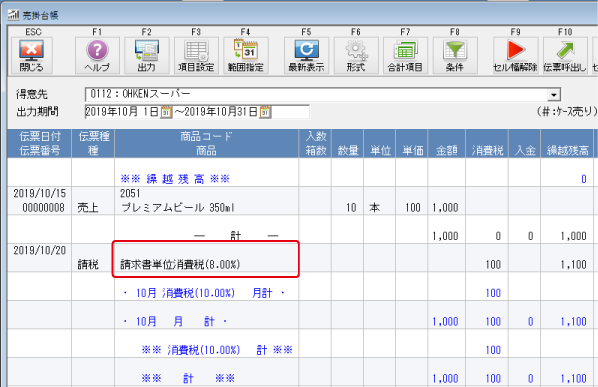Select the － 計 － subtotal row label
Viewport: 598px width, 387px height.
tap(236, 236)
